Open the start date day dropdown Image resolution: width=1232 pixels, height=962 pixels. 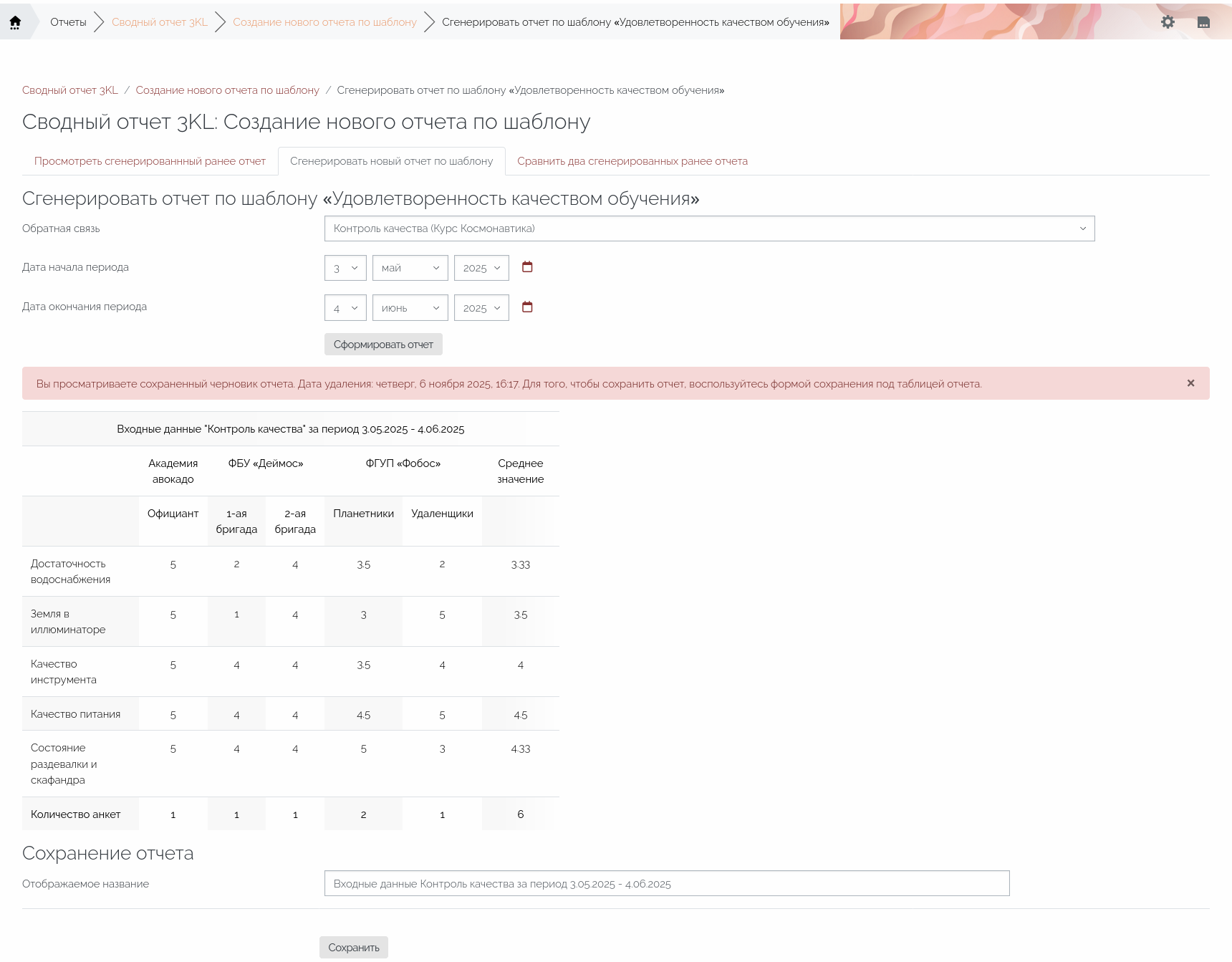(345, 268)
